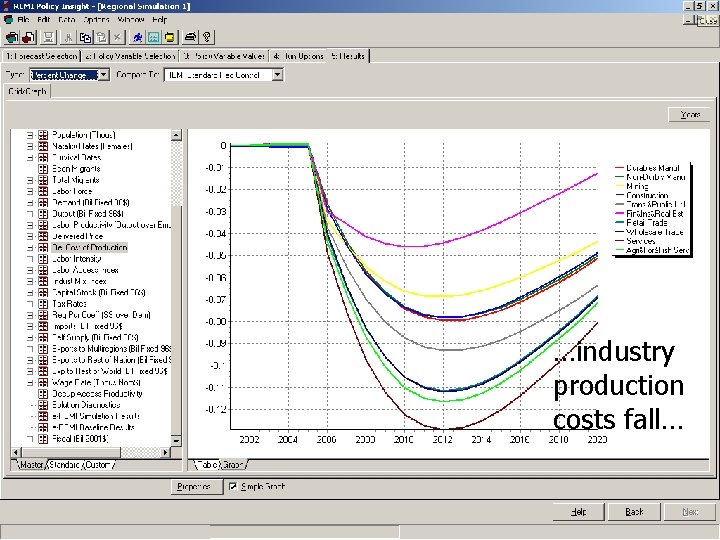This screenshot has height=540, width=720.
Task: Click the table icon beside Delivered Price
Action: [x=43, y=236]
